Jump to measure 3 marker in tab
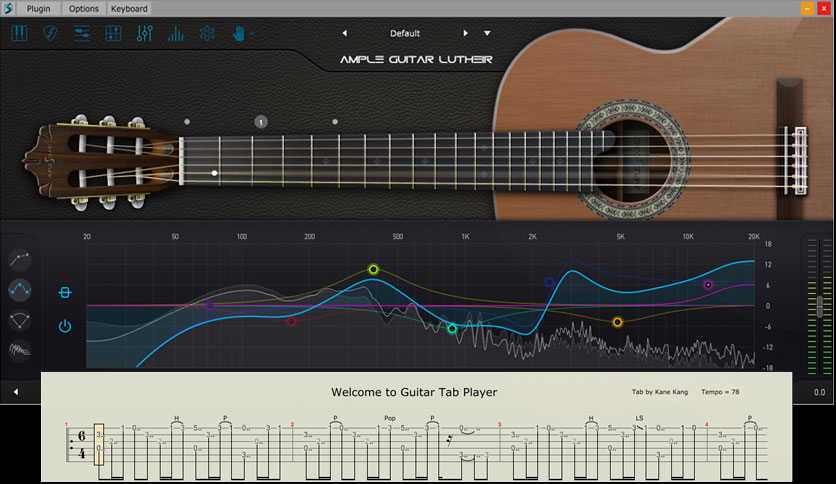 tap(499, 424)
